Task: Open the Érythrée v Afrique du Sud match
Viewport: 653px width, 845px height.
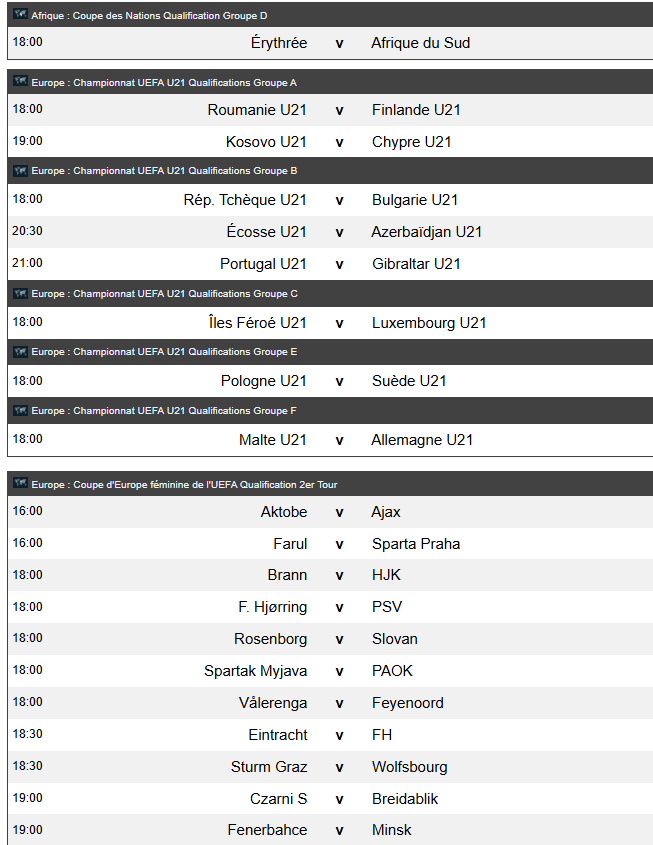Action: pyautogui.click(x=330, y=43)
